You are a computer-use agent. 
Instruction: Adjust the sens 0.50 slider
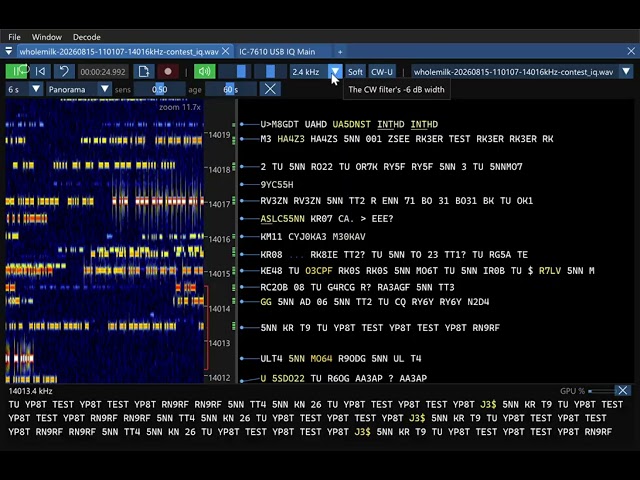pyautogui.click(x=160, y=89)
